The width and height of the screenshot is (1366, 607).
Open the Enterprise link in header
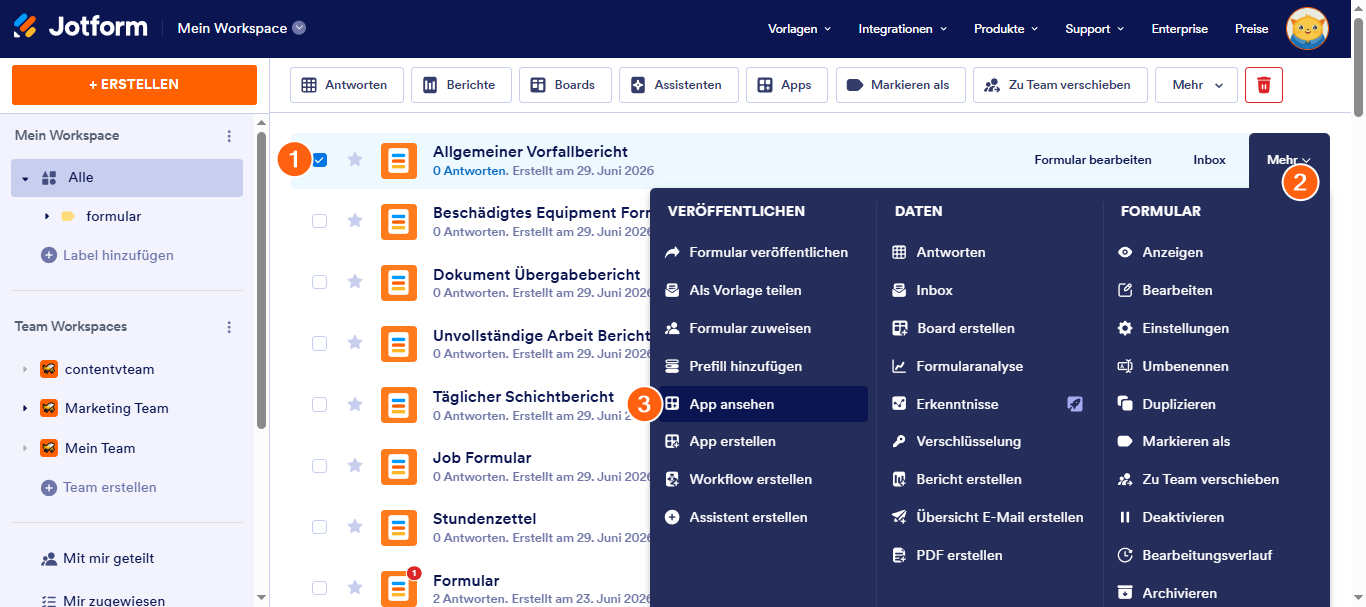point(1180,29)
